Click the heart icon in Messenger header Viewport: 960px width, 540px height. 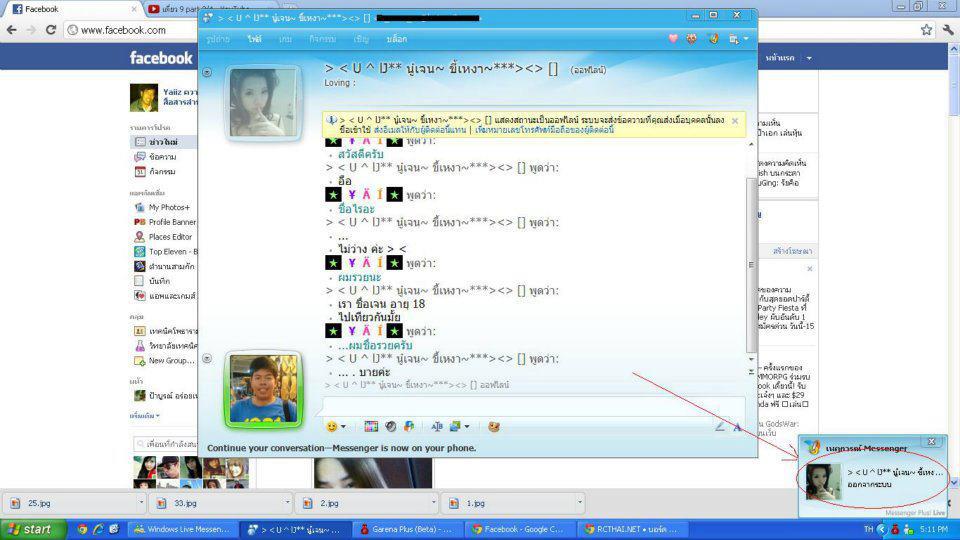point(673,39)
